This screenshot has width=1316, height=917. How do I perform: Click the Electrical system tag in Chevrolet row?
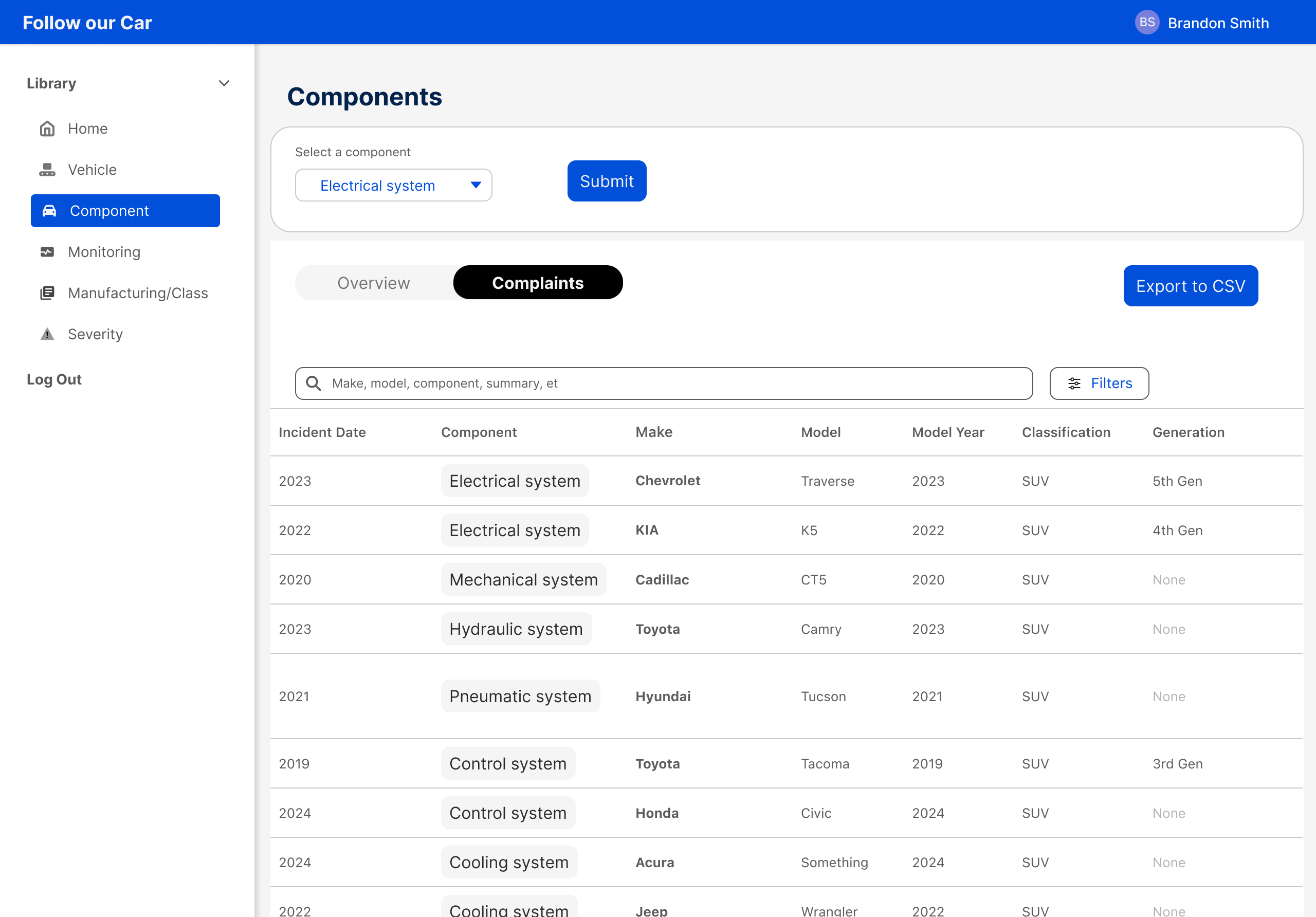point(515,481)
